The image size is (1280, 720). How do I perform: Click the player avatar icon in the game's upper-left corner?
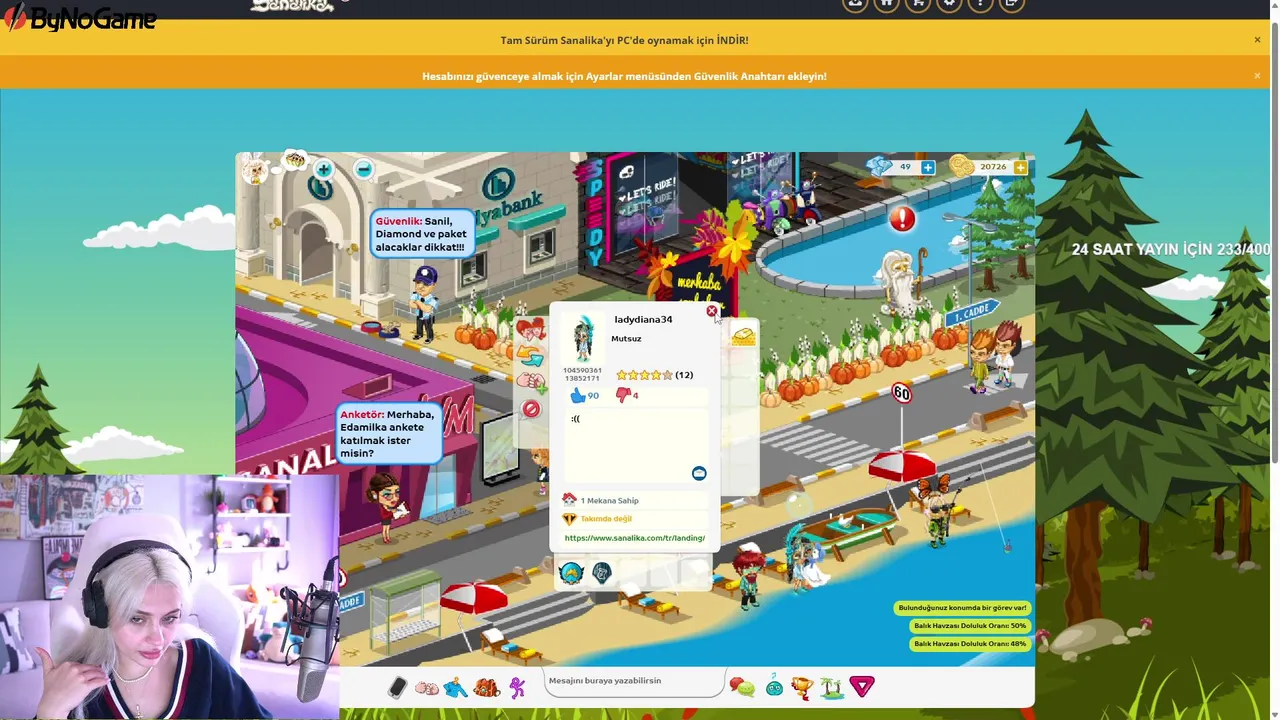256,169
